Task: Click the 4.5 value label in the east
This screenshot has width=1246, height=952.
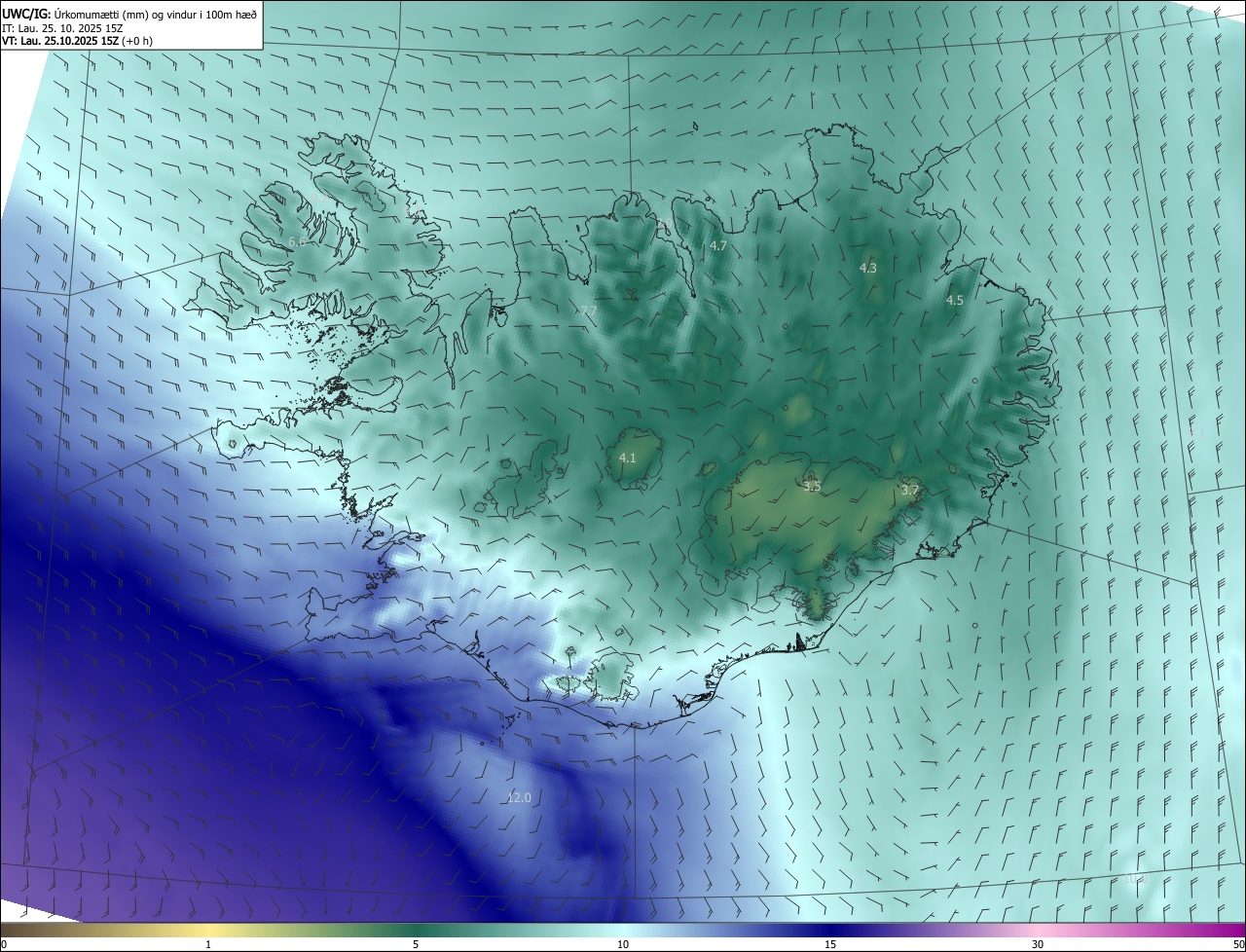Action: [955, 301]
